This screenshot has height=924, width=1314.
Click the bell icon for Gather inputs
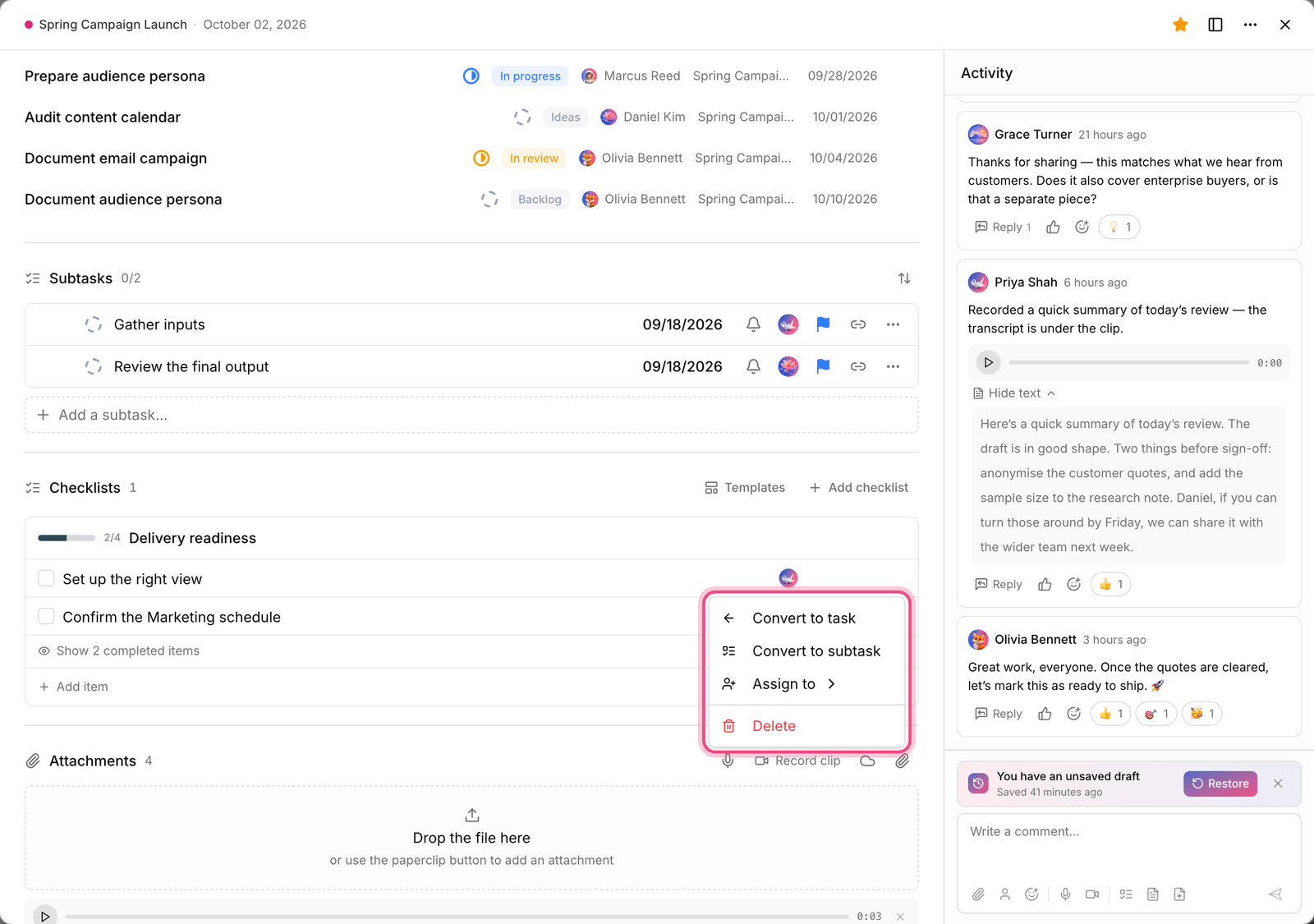click(753, 324)
